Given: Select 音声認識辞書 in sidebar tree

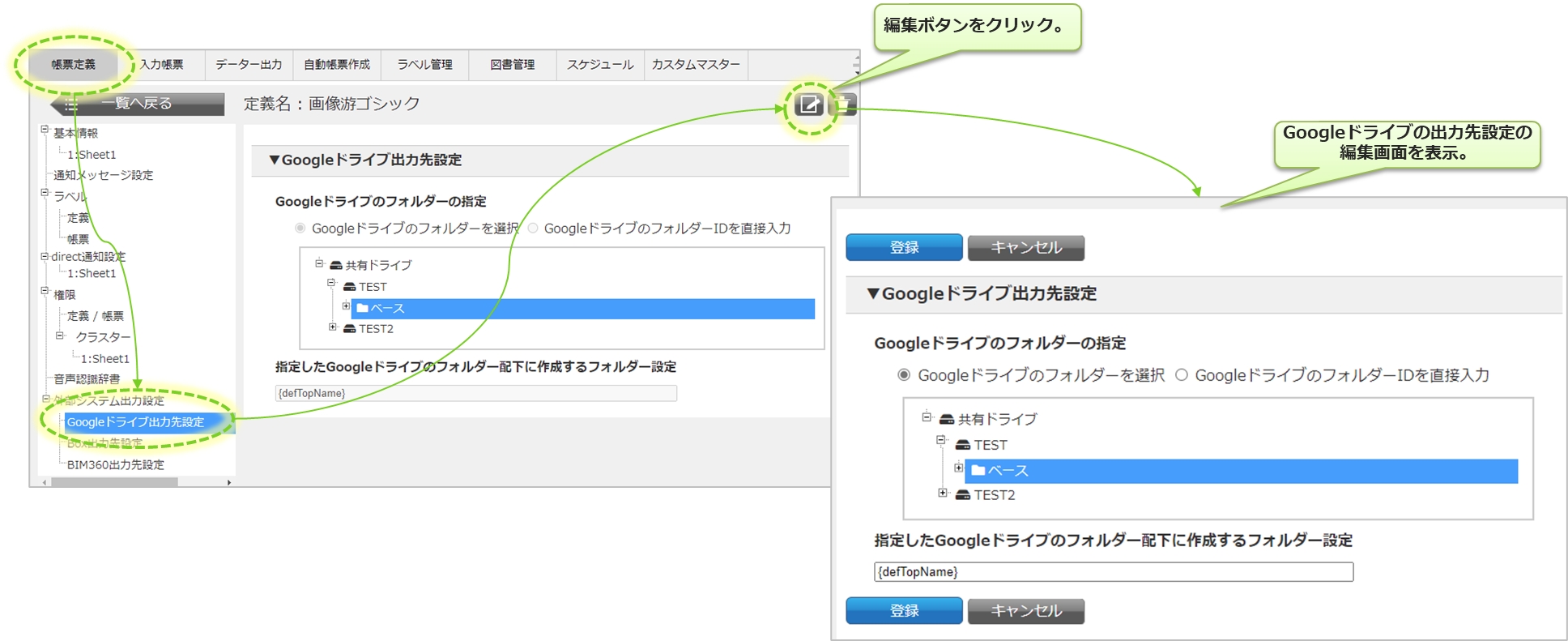Looking at the screenshot, I should tap(87, 379).
